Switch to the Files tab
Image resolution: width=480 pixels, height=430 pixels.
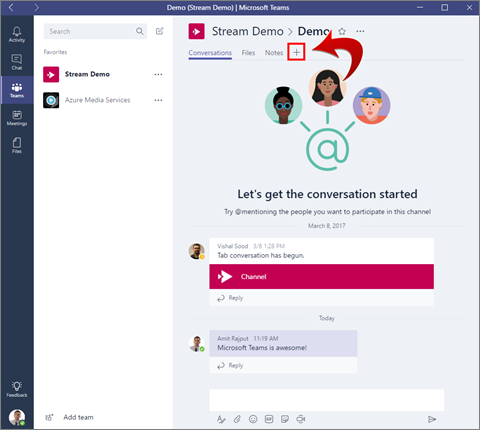248,53
